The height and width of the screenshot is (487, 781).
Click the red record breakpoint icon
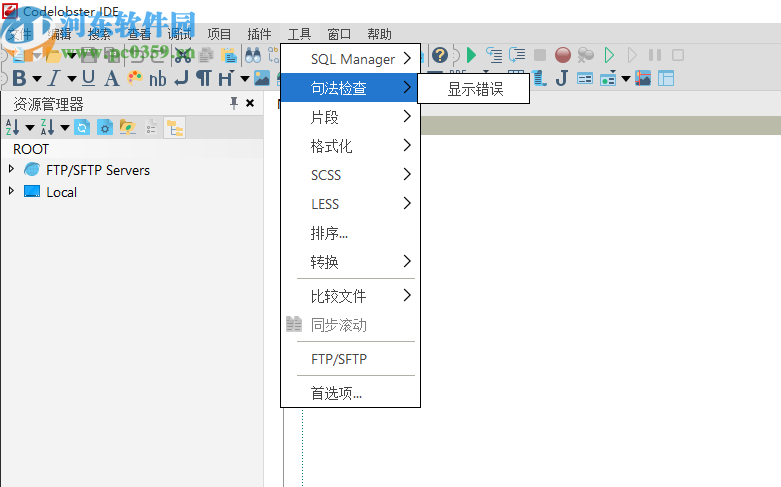point(563,55)
